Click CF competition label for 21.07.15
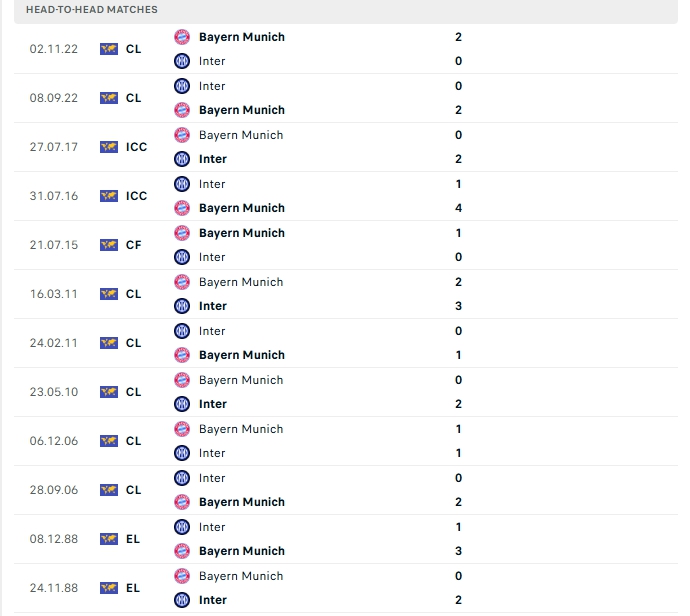The height and width of the screenshot is (616, 690). point(133,245)
